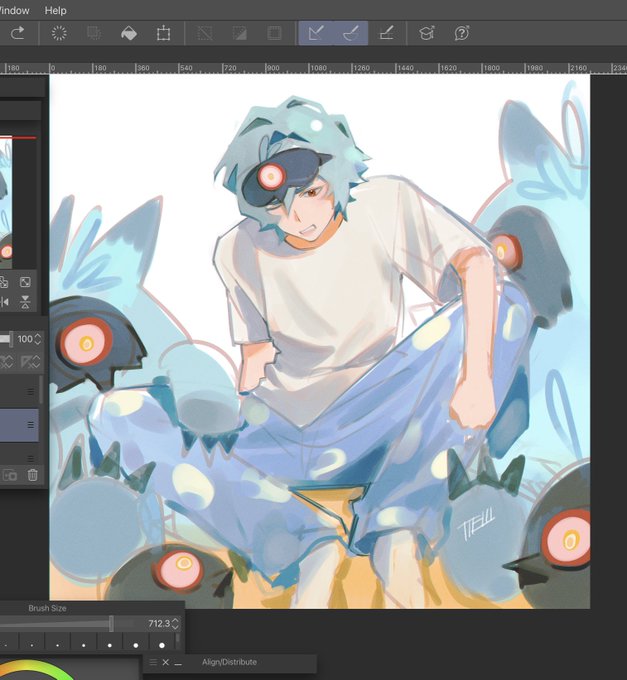This screenshot has height=680, width=627.
Task: Enable Snap to Grid in the command bar
Action: click(x=386, y=33)
